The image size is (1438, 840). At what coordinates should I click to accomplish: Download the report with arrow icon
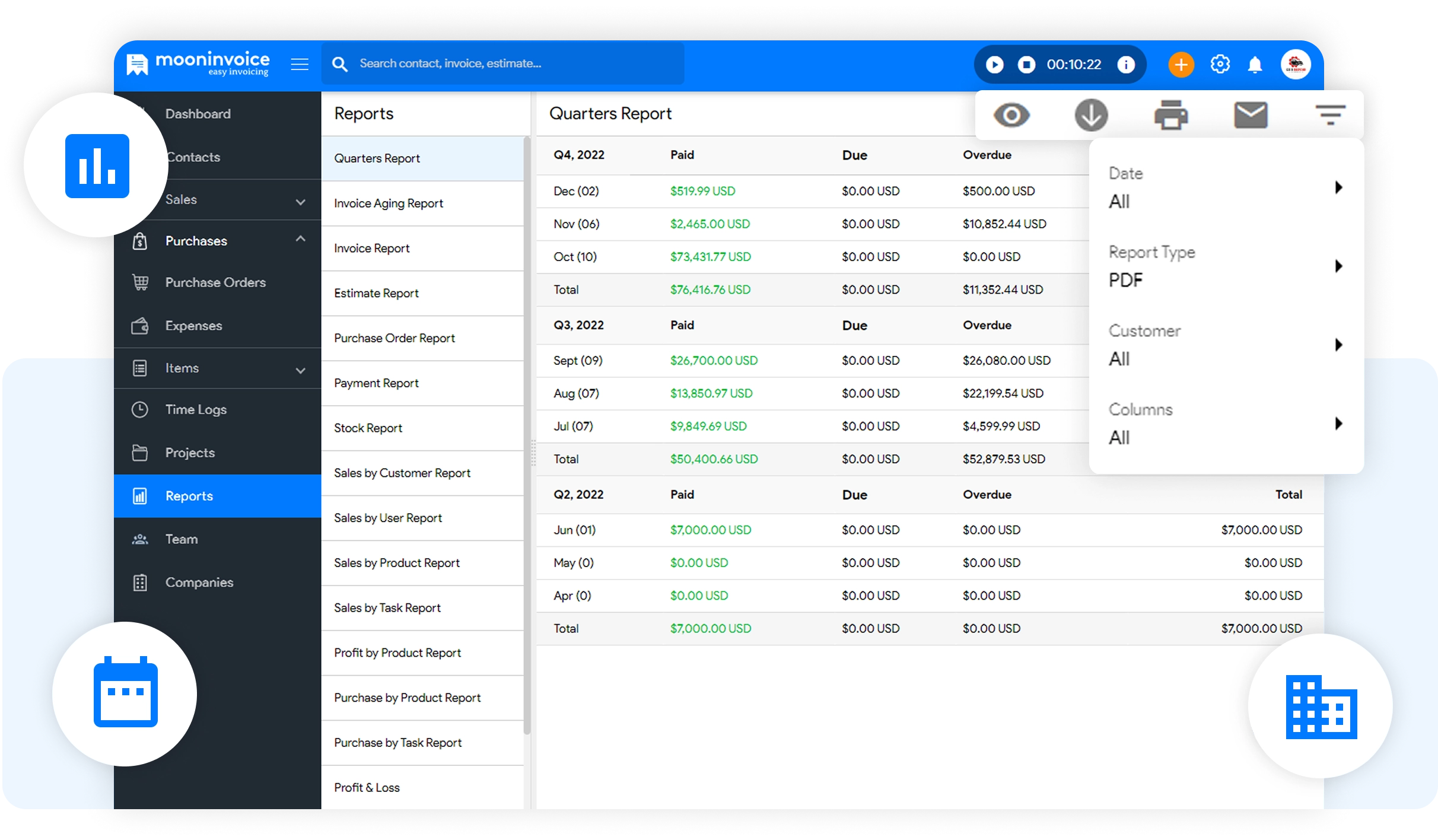1091,115
